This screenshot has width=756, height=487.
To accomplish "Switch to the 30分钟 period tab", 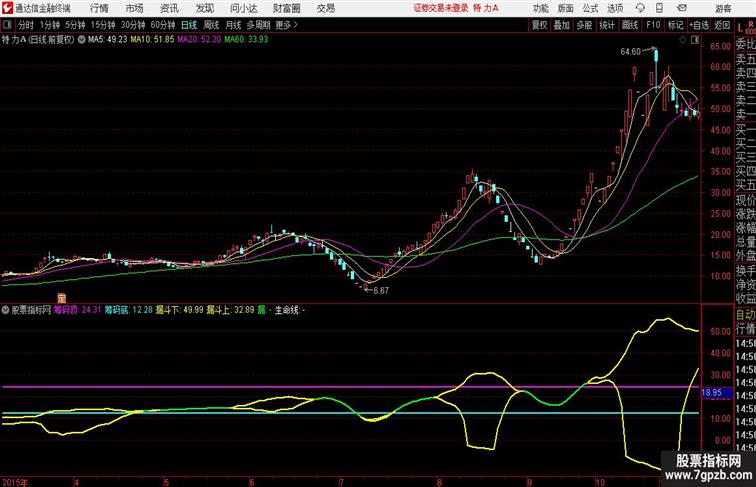I will [133, 25].
